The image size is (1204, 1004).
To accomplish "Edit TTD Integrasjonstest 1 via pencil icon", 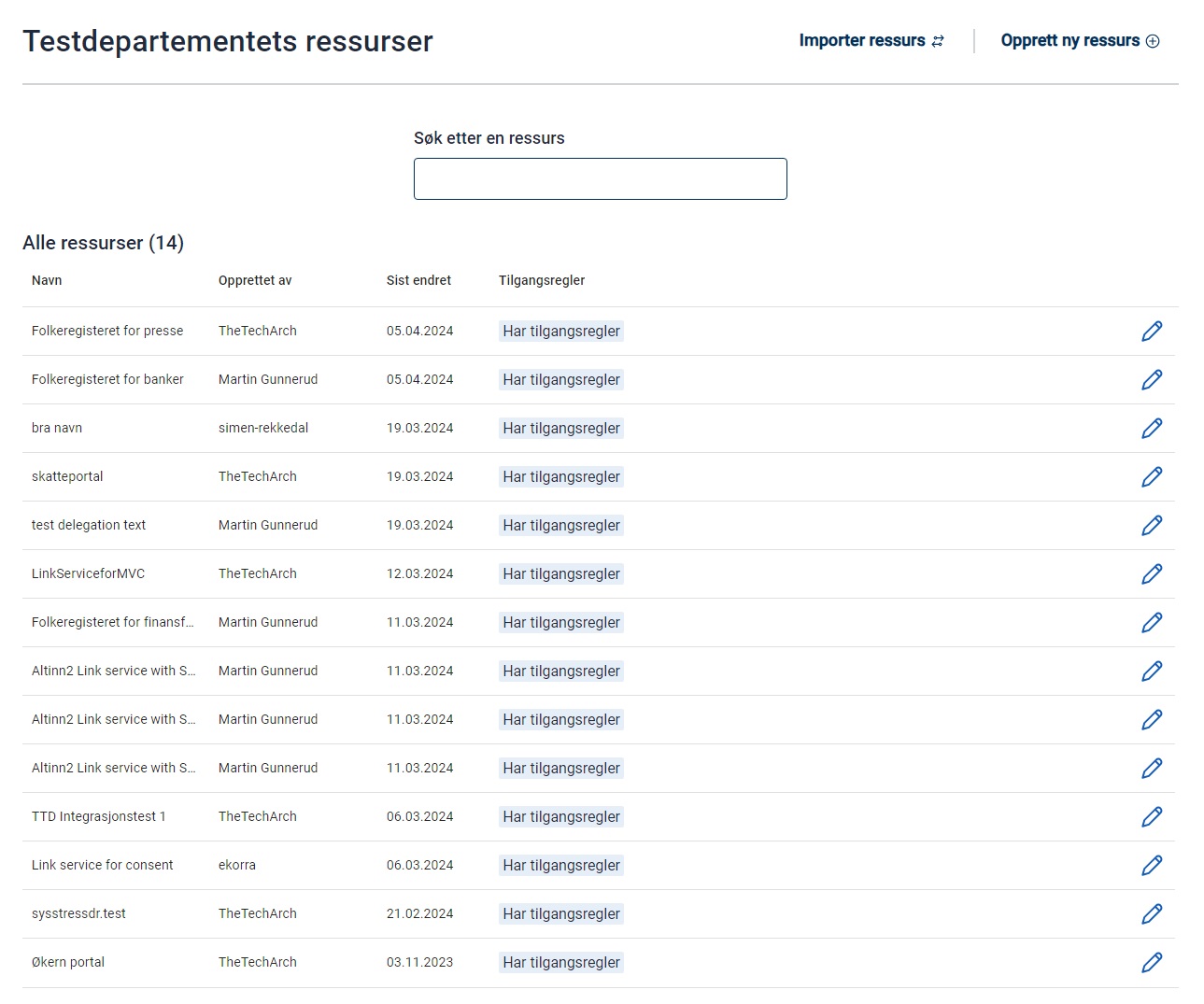I will (1152, 817).
